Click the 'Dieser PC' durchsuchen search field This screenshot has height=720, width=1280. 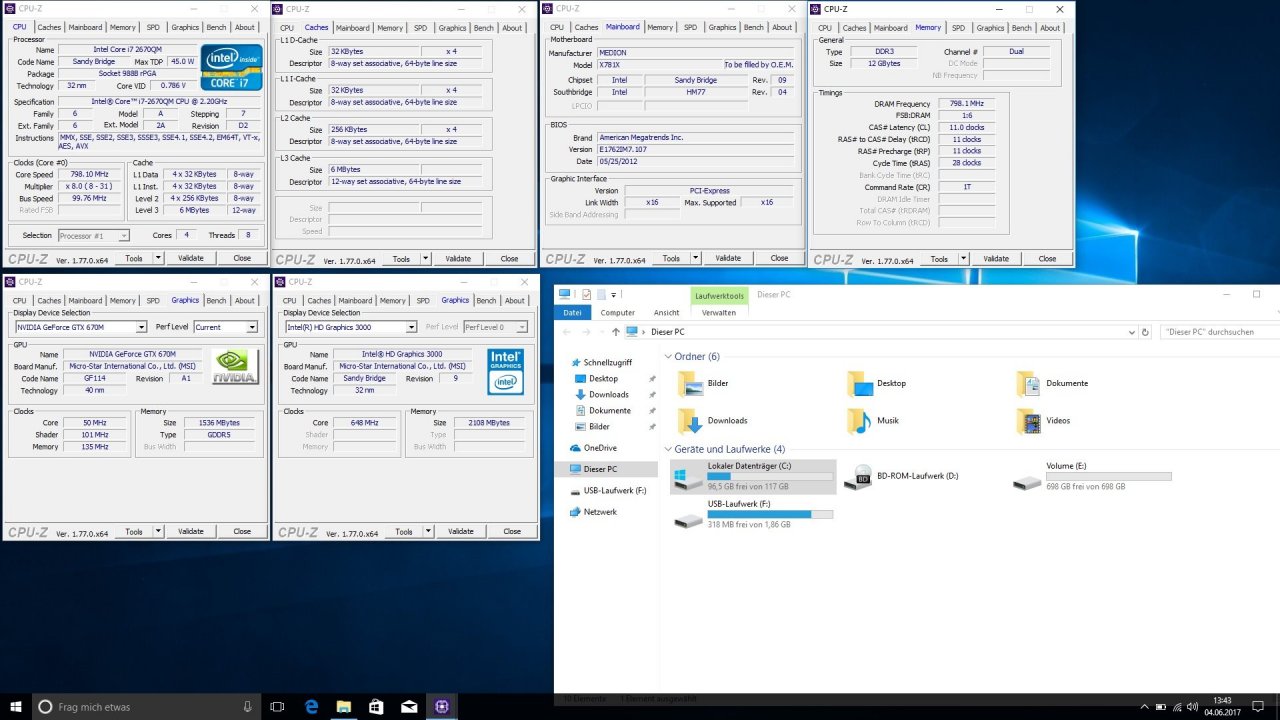1221,332
